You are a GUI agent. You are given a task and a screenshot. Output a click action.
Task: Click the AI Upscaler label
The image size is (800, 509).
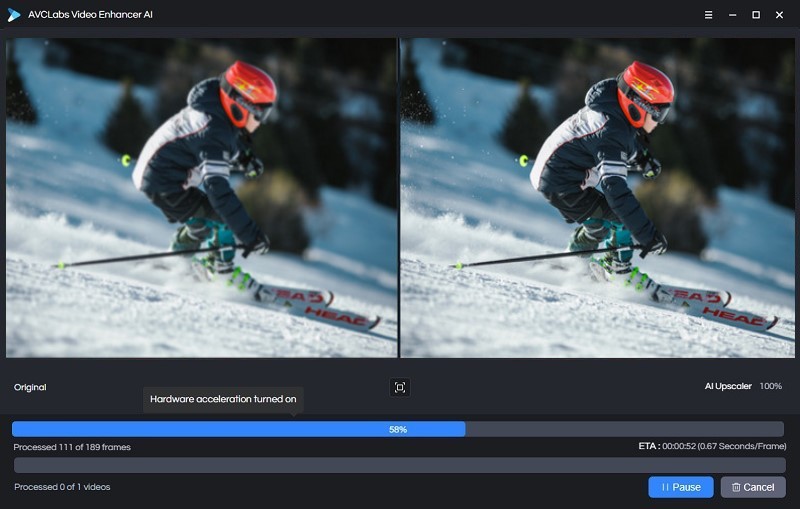click(x=728, y=386)
